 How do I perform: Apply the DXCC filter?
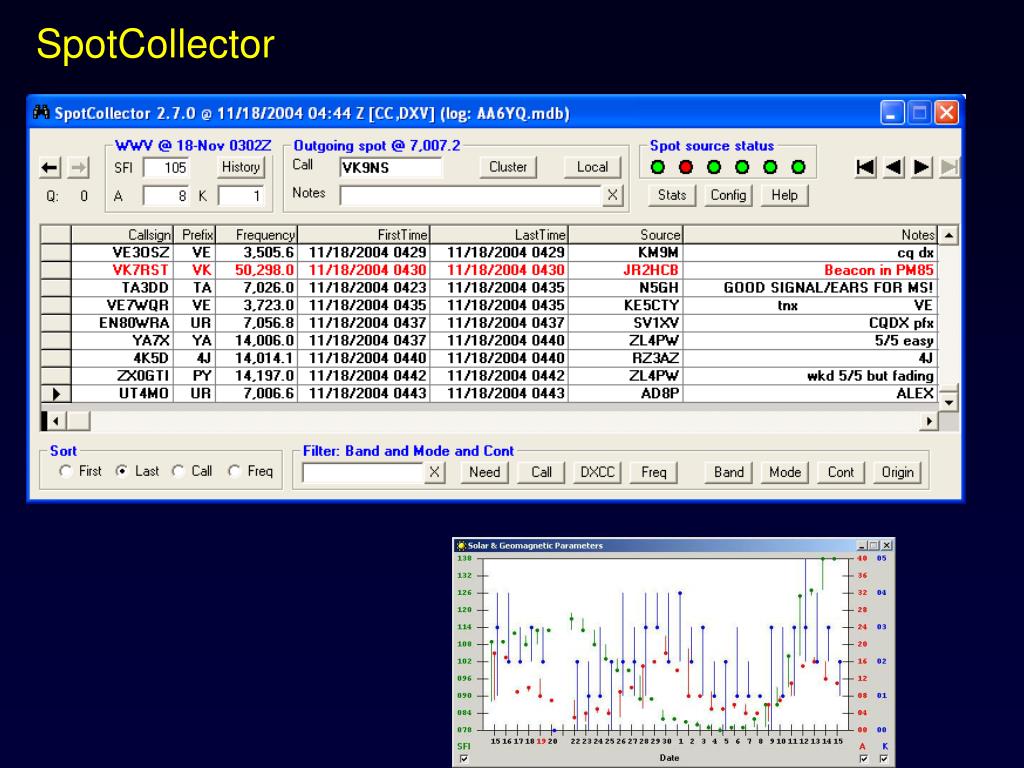[597, 472]
